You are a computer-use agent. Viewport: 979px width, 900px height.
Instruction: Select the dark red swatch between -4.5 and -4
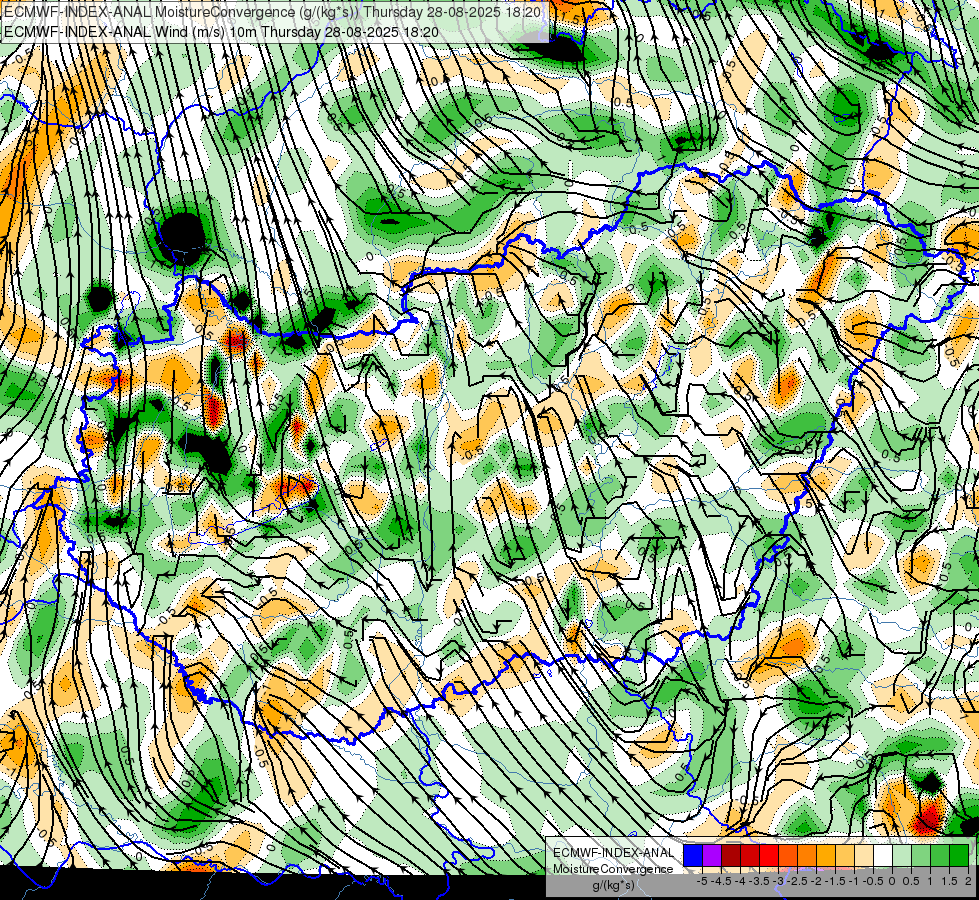[731, 856]
